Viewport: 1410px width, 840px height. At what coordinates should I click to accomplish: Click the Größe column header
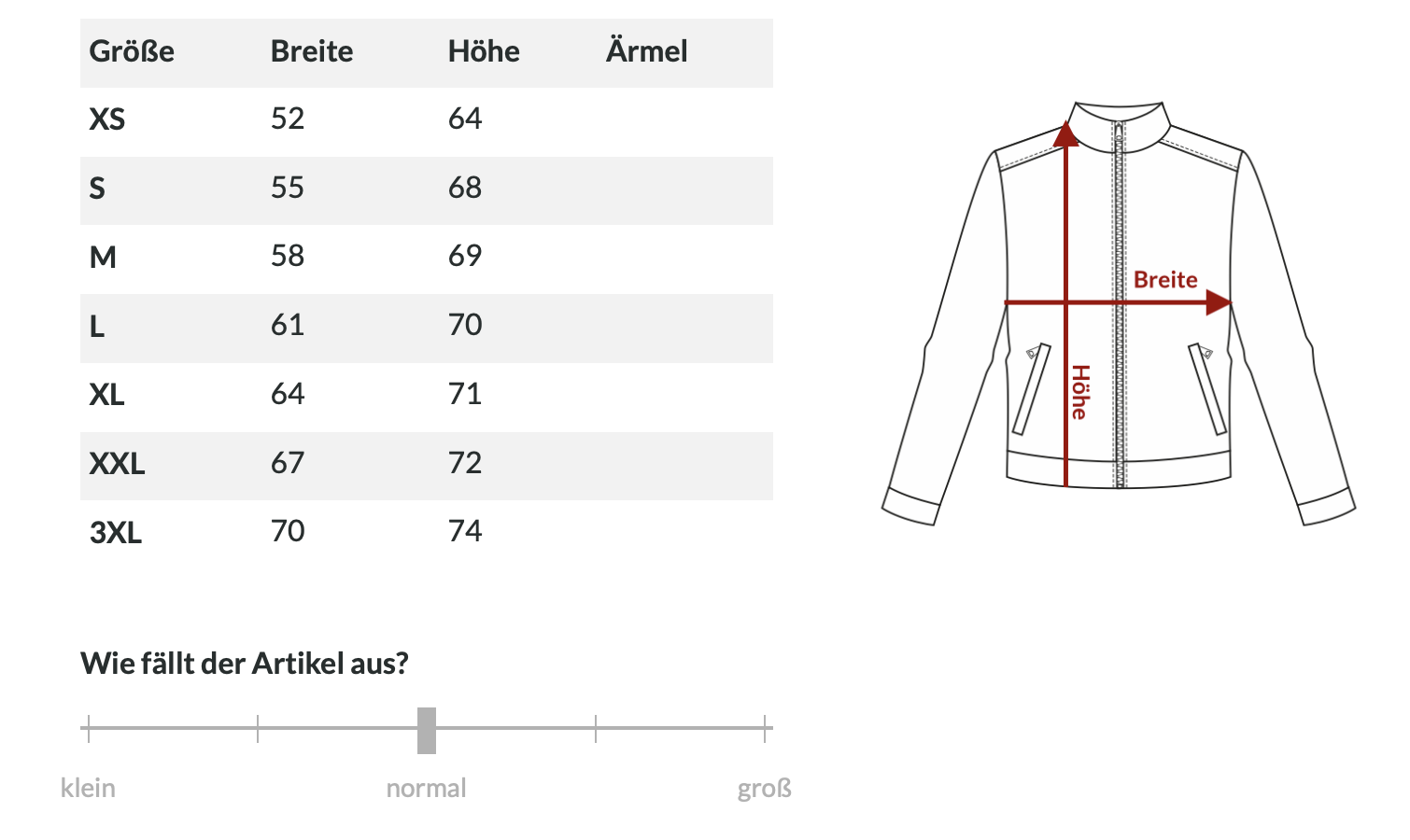coord(132,51)
